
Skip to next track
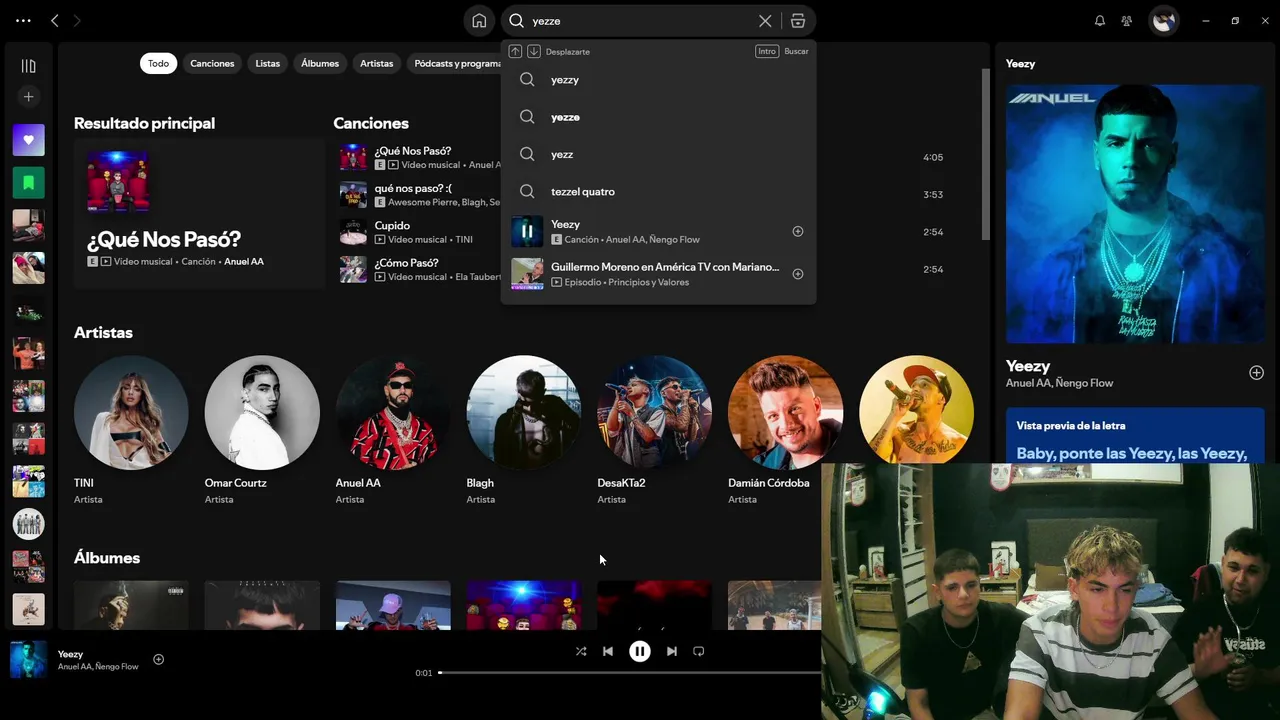[672, 651]
